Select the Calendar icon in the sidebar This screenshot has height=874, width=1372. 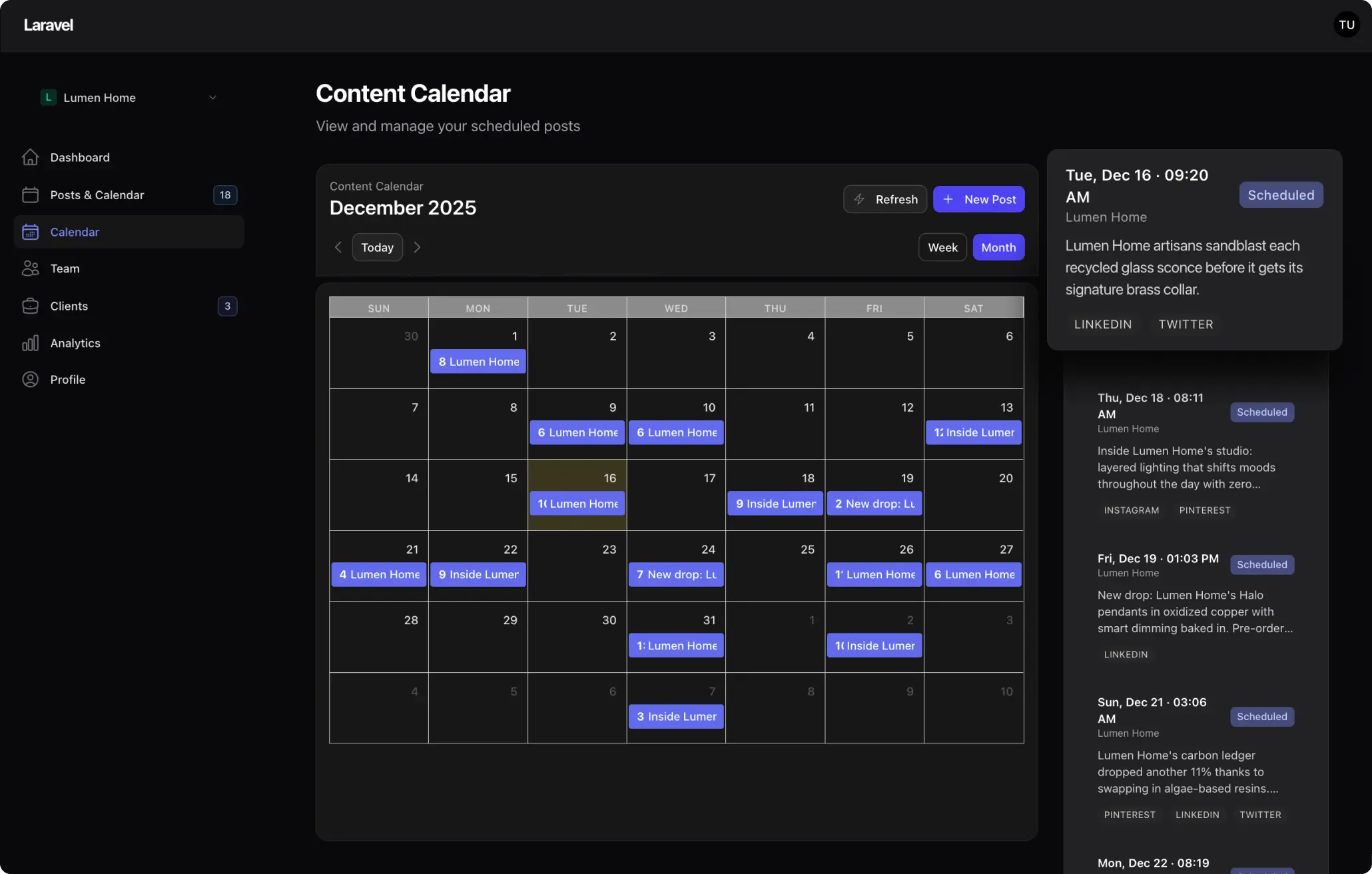[x=31, y=232]
